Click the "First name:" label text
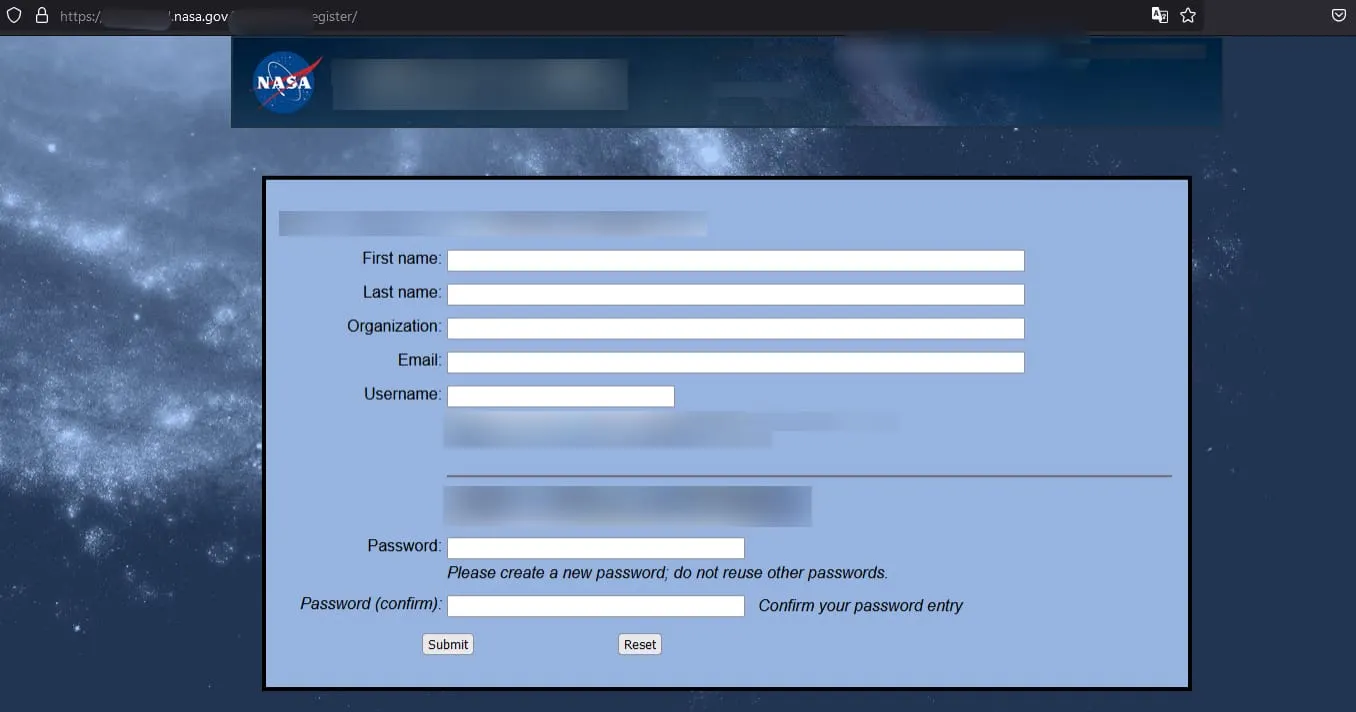This screenshot has height=712, width=1356. coord(401,259)
